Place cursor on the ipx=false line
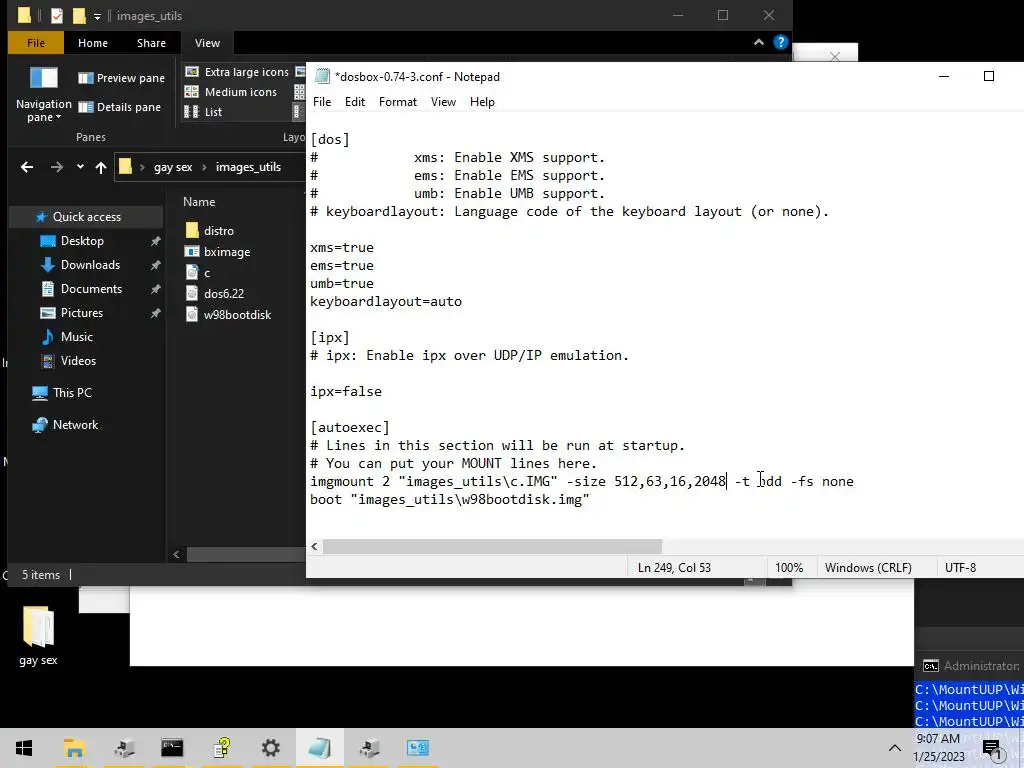Viewport: 1024px width, 768px height. pyautogui.click(x=346, y=392)
